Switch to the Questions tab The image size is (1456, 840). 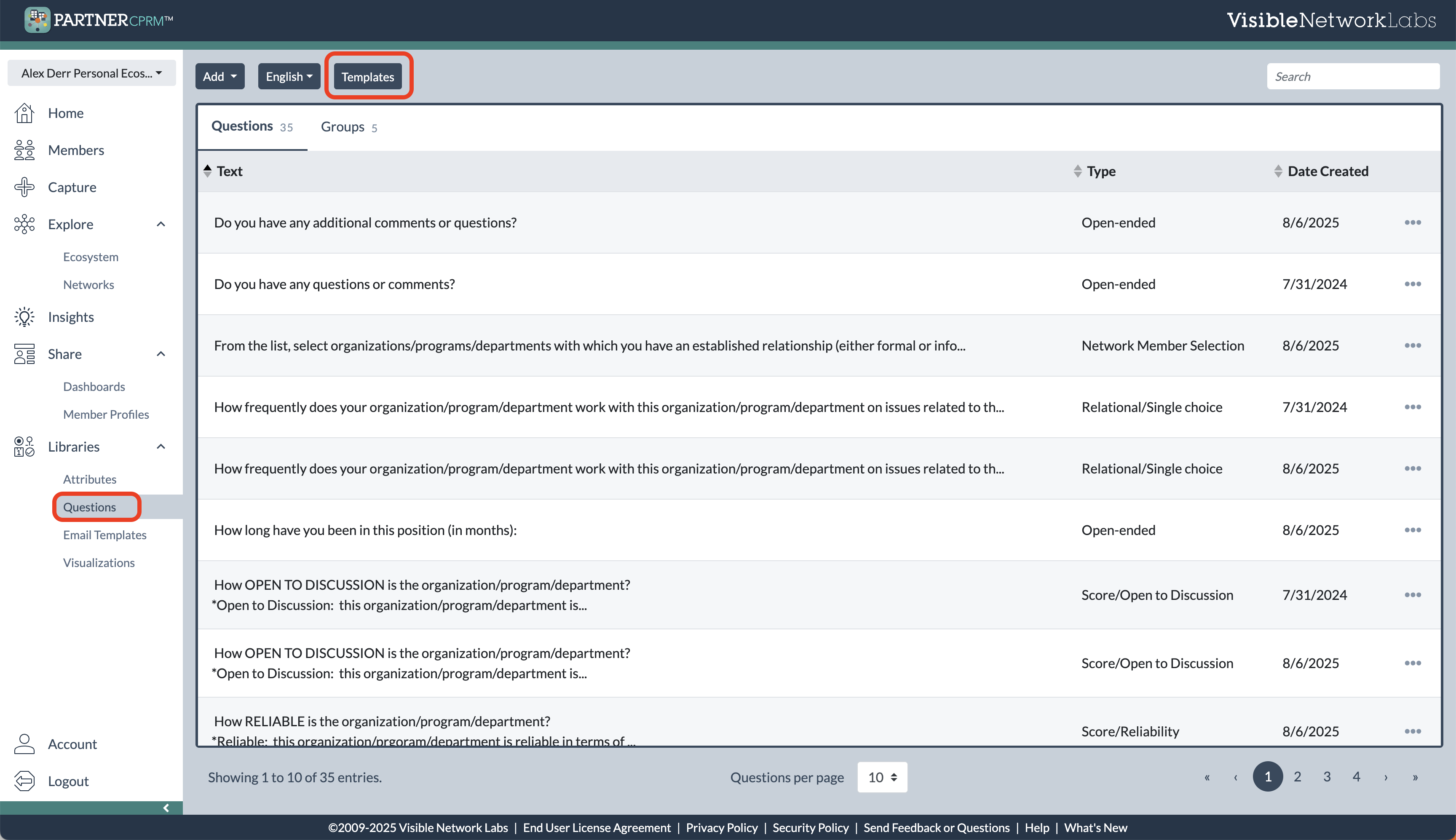tap(252, 126)
